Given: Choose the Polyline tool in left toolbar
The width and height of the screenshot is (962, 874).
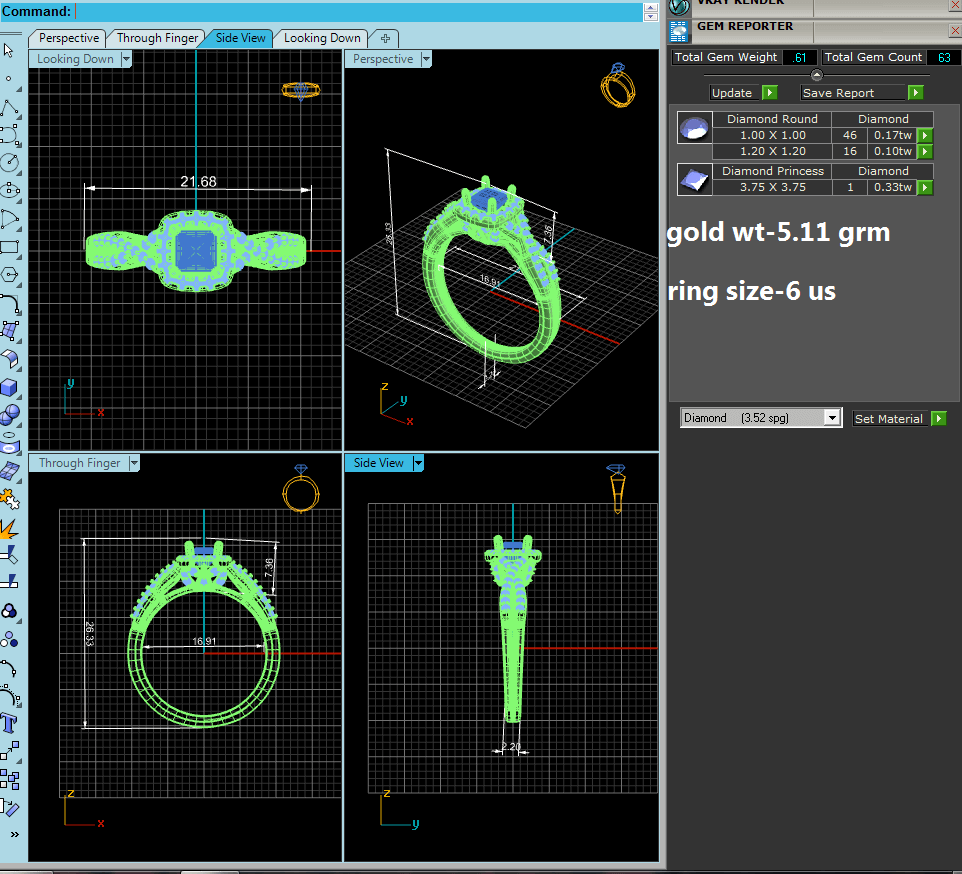Looking at the screenshot, I should [x=9, y=107].
